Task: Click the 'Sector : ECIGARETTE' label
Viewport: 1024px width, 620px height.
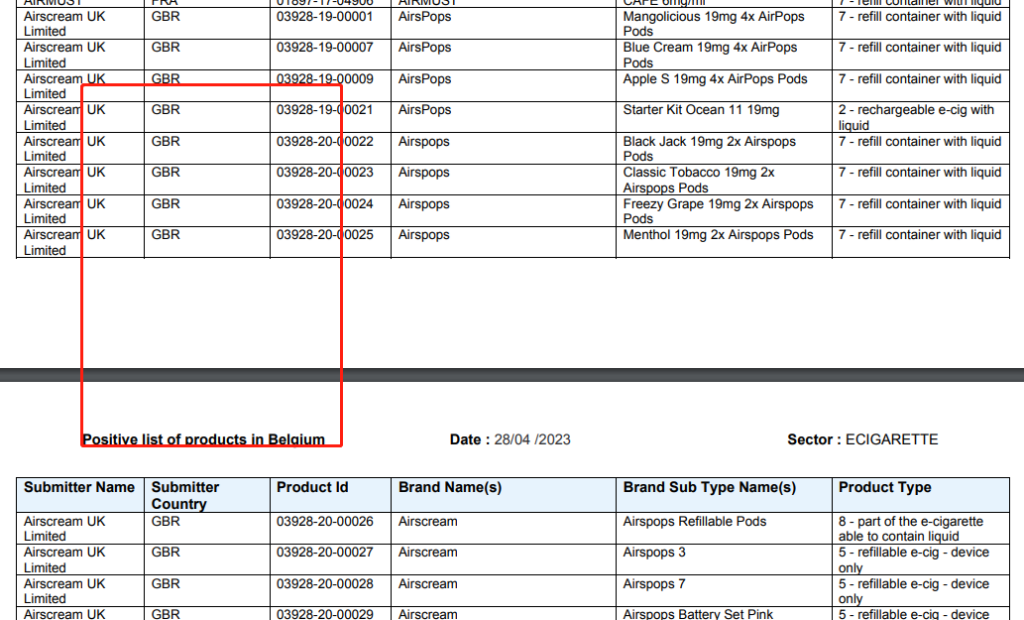Action: pos(863,439)
